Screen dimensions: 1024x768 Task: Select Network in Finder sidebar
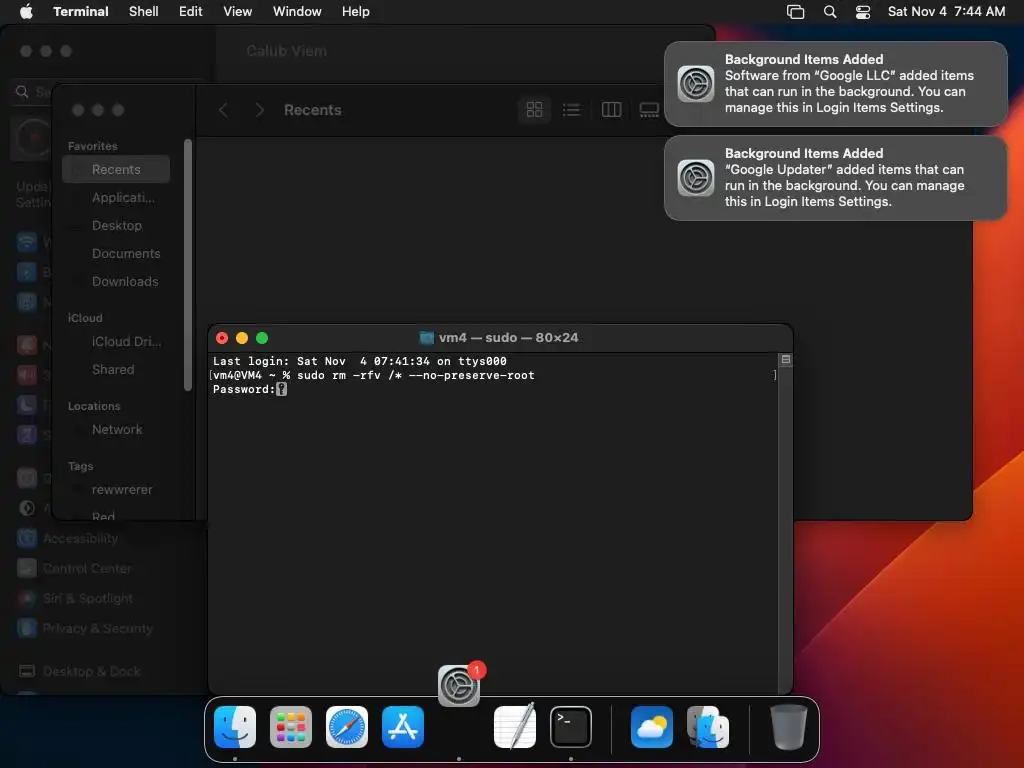(x=116, y=430)
